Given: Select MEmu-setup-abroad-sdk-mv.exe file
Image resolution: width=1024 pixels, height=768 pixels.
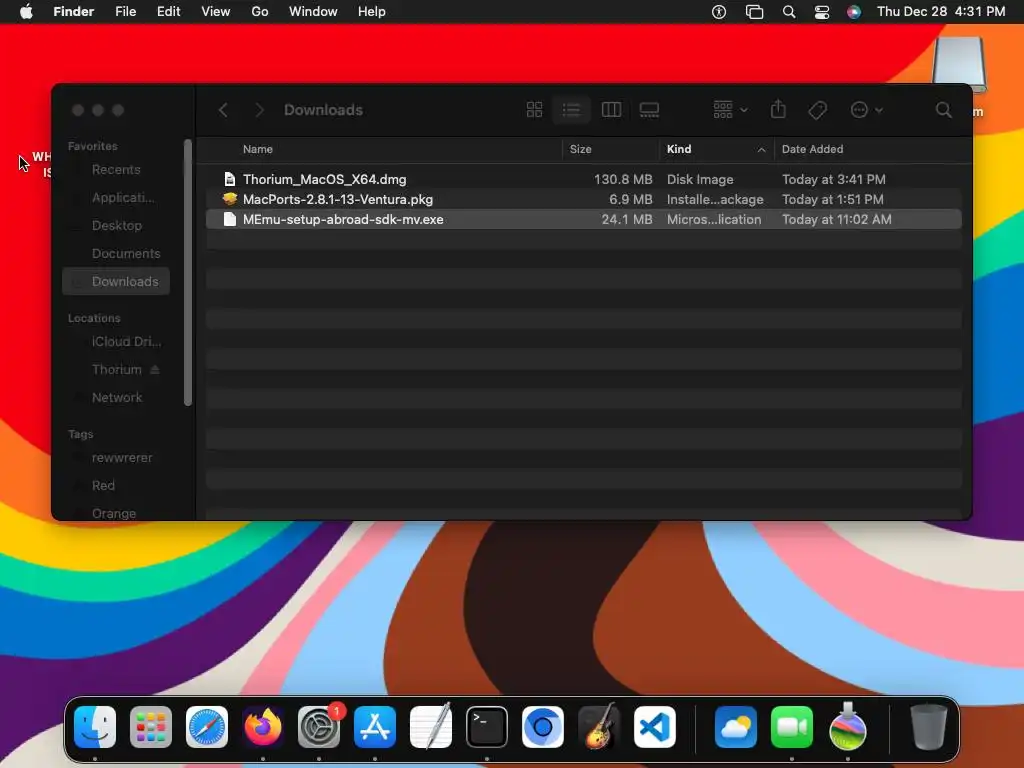Looking at the screenshot, I should (583, 219).
